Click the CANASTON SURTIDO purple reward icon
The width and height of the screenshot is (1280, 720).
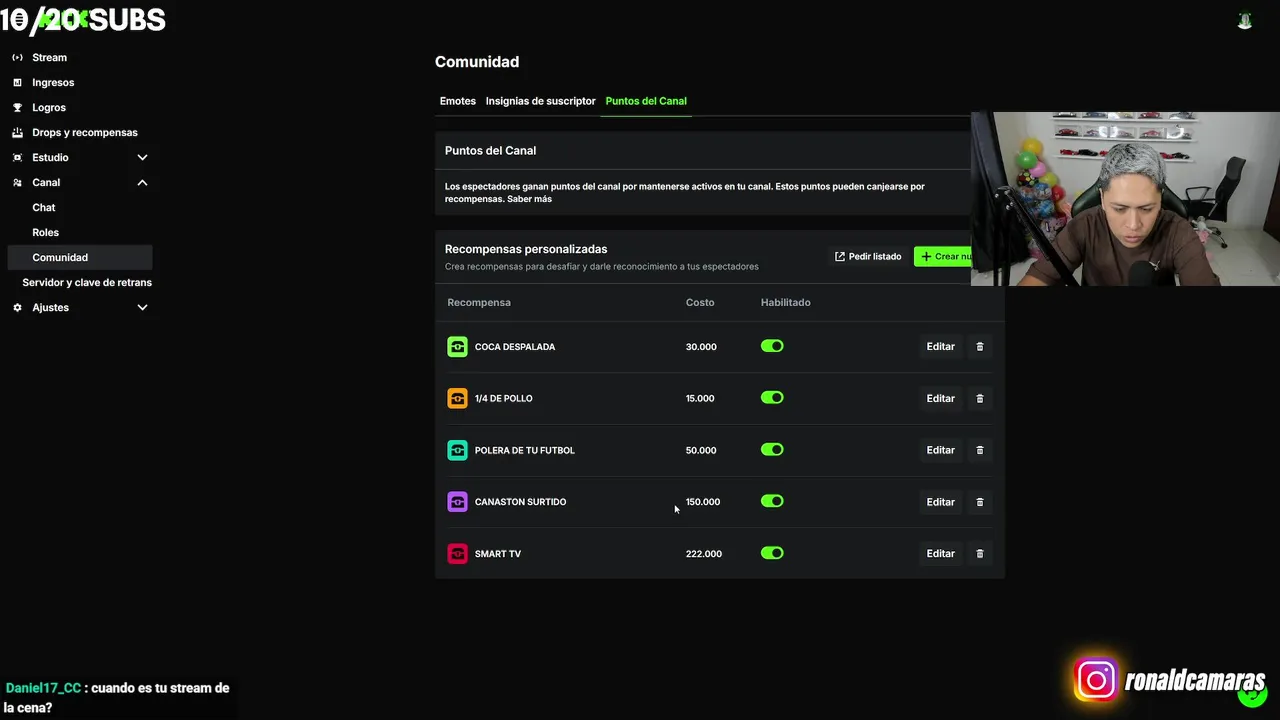pos(457,502)
